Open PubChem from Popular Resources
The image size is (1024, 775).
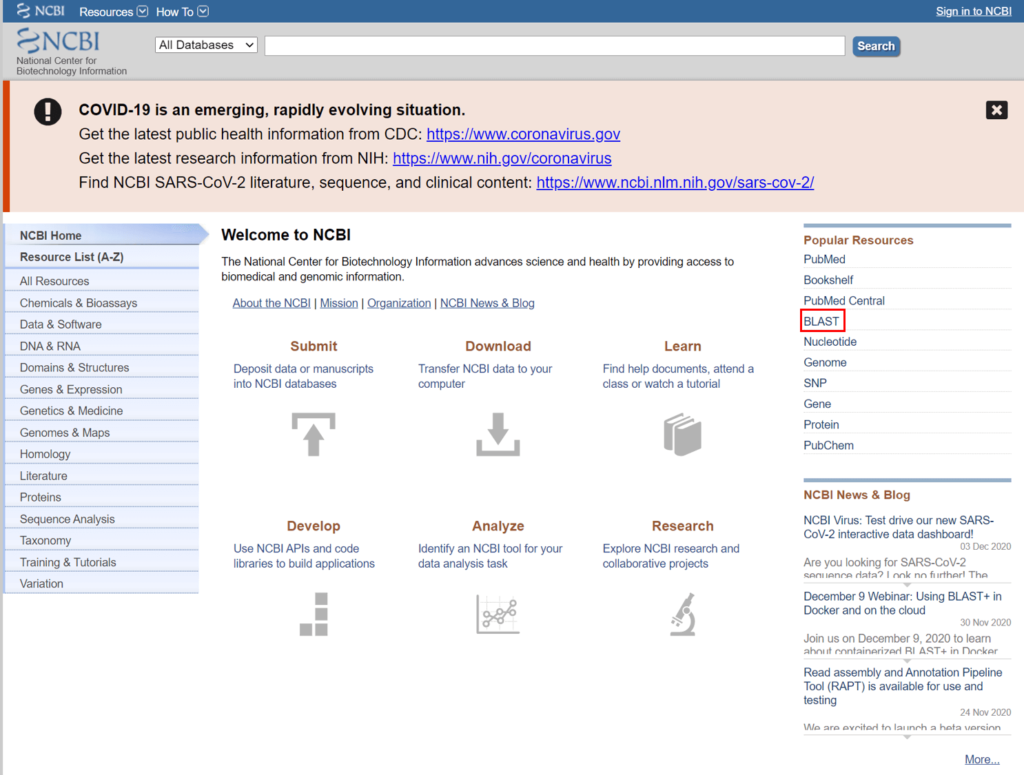828,445
